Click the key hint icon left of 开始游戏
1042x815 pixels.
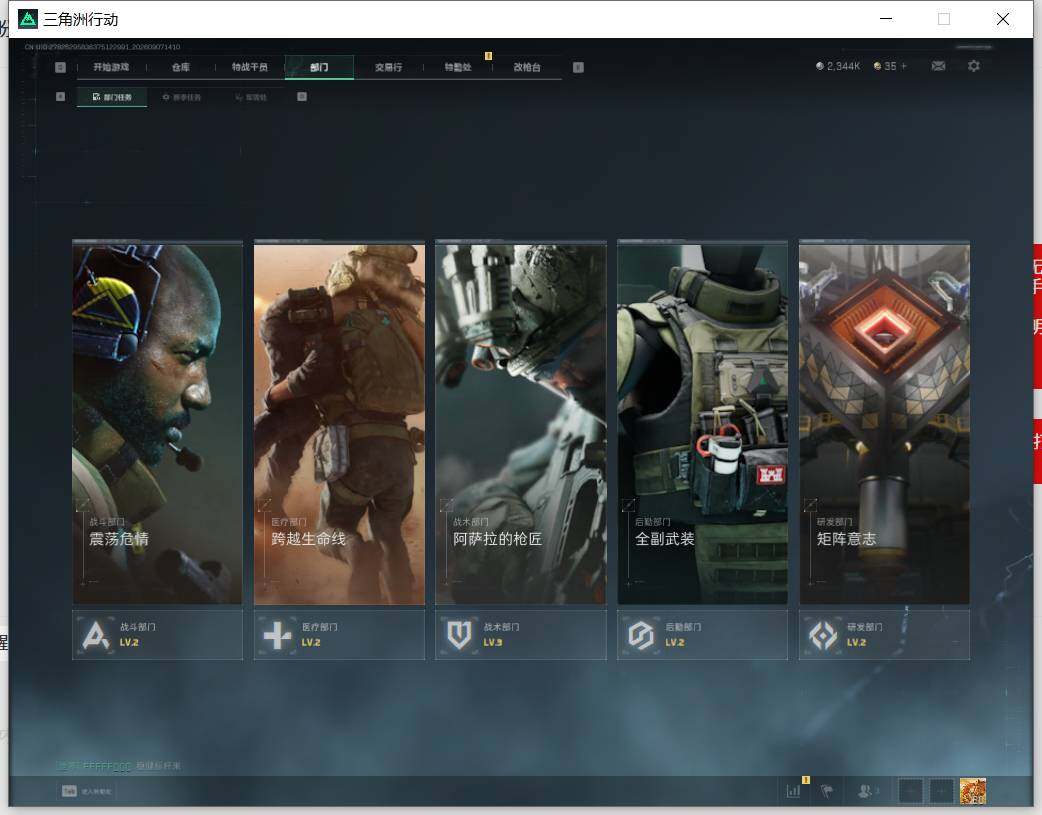[x=60, y=67]
